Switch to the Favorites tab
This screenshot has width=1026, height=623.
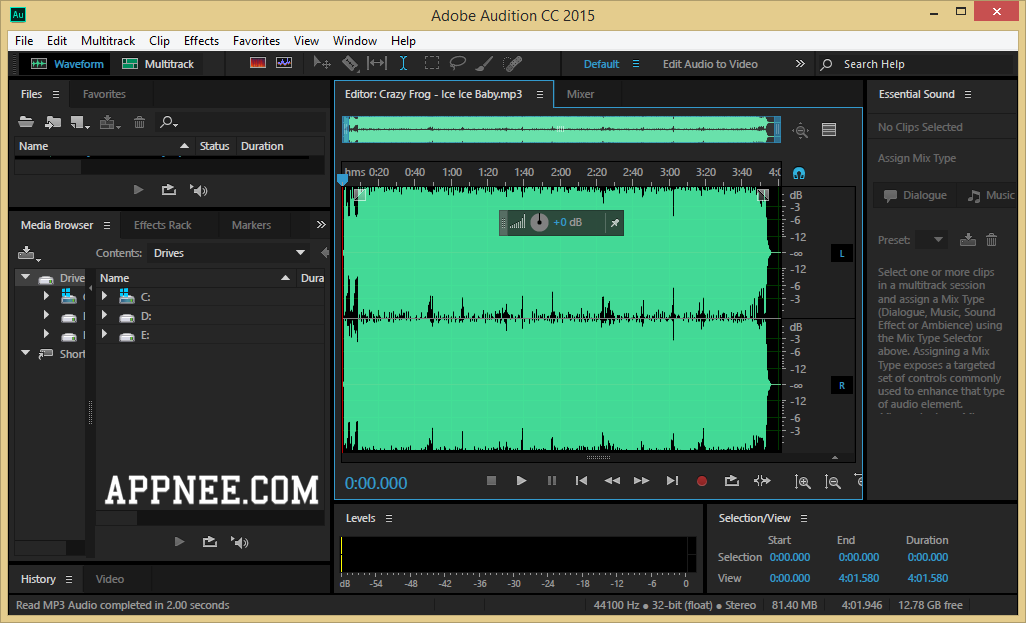click(104, 94)
